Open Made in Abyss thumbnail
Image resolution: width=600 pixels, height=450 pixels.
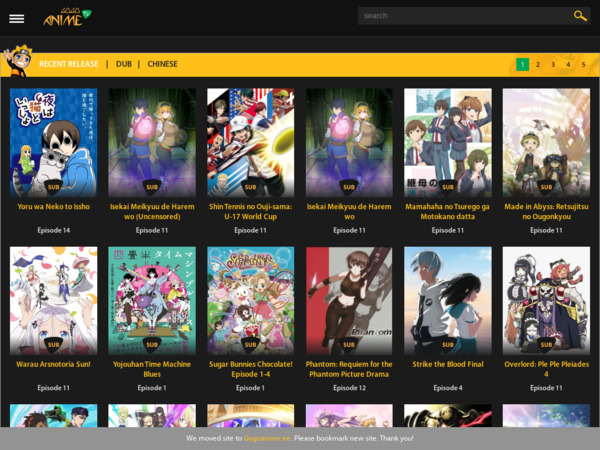tap(546, 143)
